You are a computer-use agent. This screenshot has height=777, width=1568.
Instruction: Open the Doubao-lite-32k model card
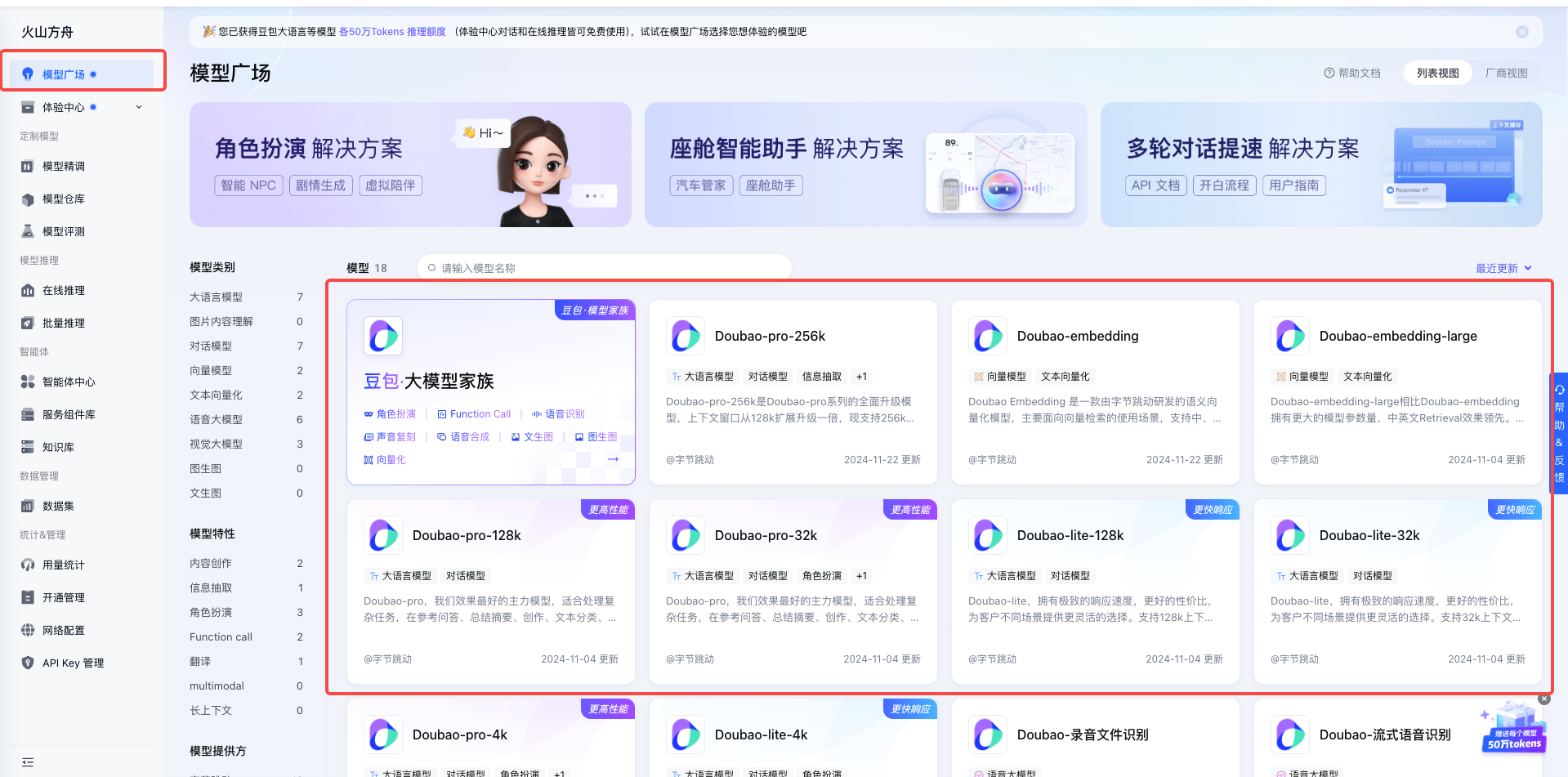[1398, 592]
